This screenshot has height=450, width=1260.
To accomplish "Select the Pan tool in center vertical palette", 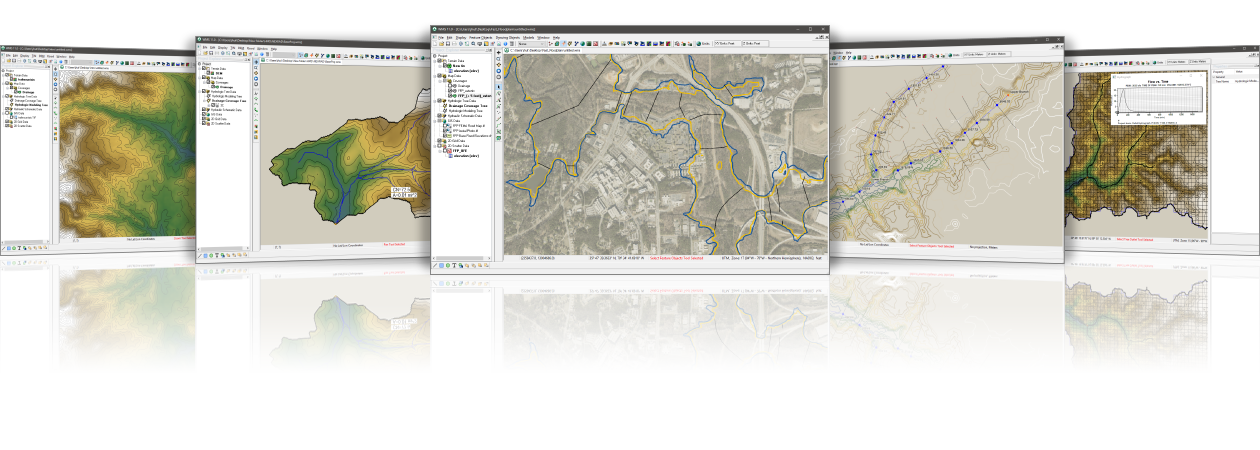I will point(499,52).
